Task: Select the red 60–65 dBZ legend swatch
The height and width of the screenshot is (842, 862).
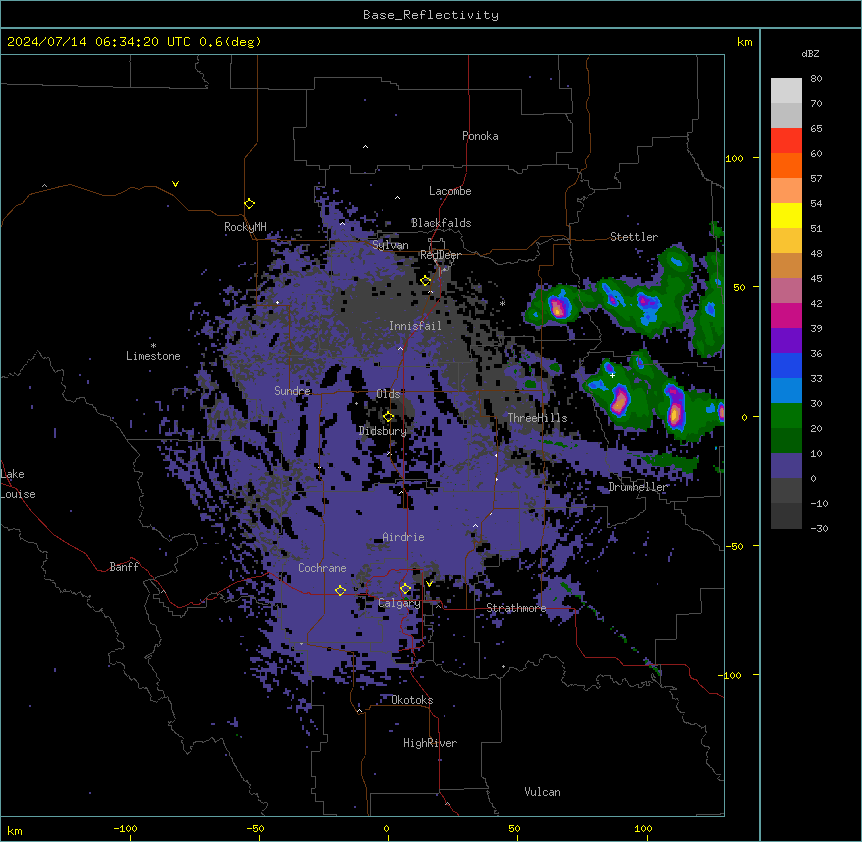Action: [786, 141]
